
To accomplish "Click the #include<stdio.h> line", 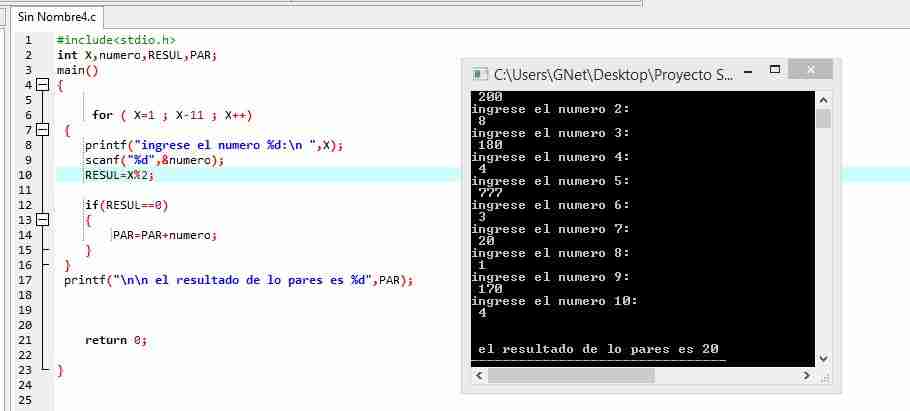I will [116, 40].
